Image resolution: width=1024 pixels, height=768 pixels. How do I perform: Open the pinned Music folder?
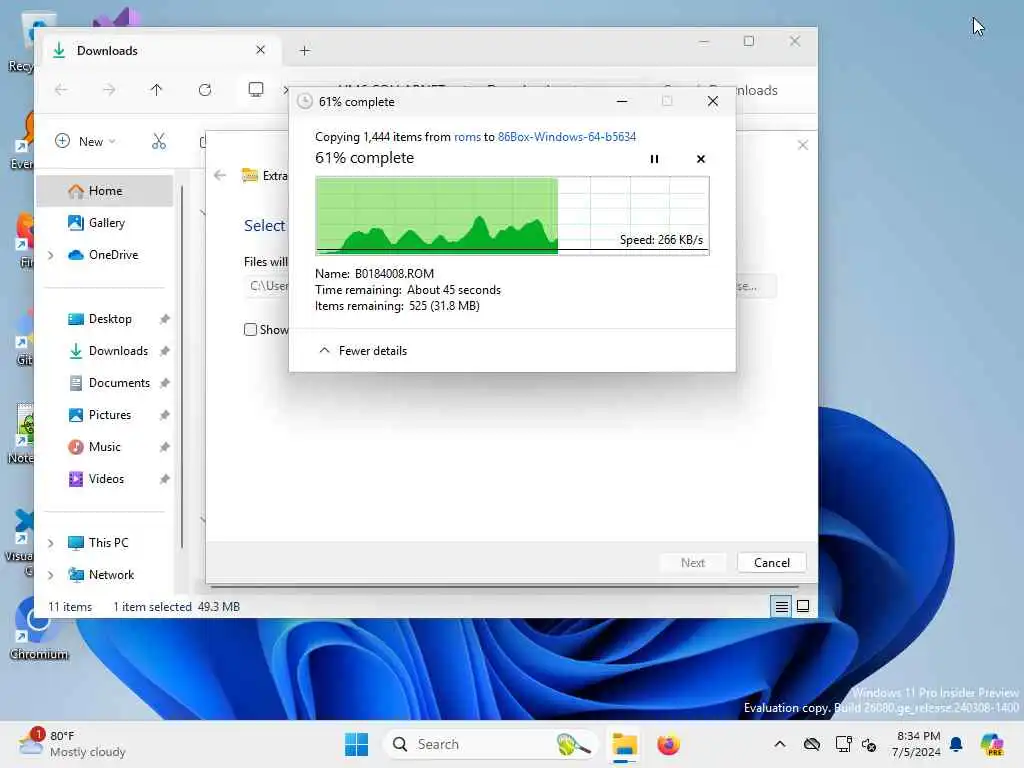pos(95,447)
